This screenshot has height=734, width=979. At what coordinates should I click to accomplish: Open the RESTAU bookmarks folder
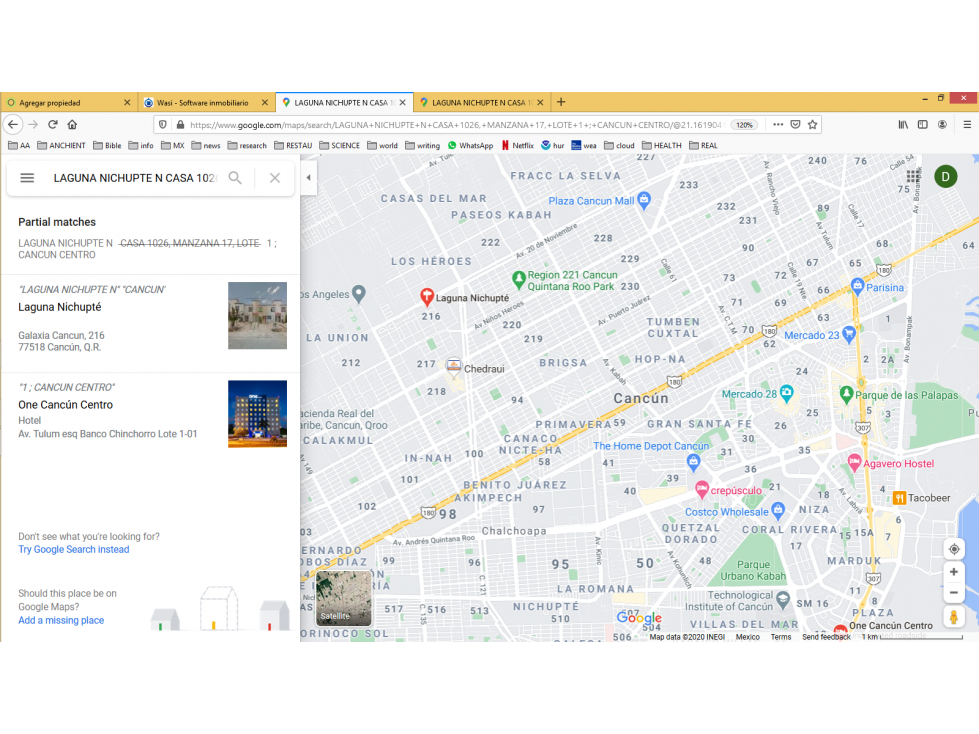point(293,145)
